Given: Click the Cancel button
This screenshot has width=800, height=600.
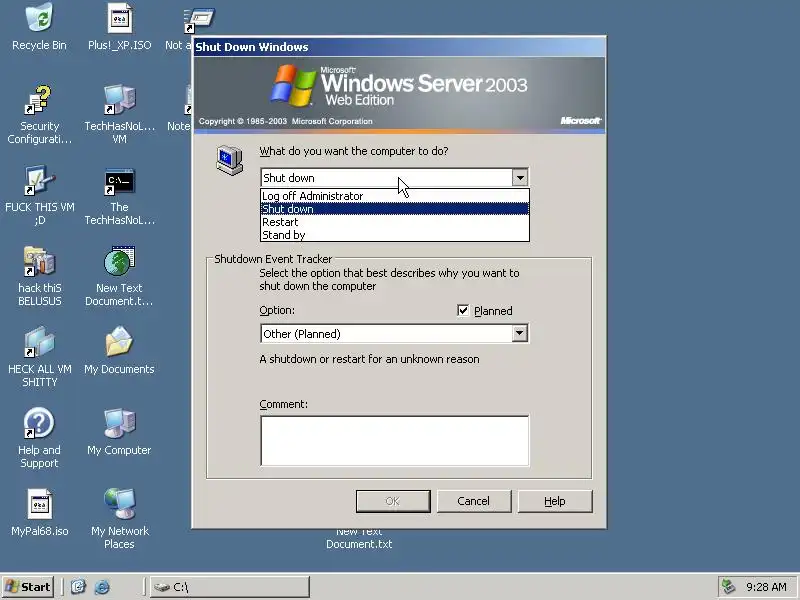Looking at the screenshot, I should coord(473,501).
